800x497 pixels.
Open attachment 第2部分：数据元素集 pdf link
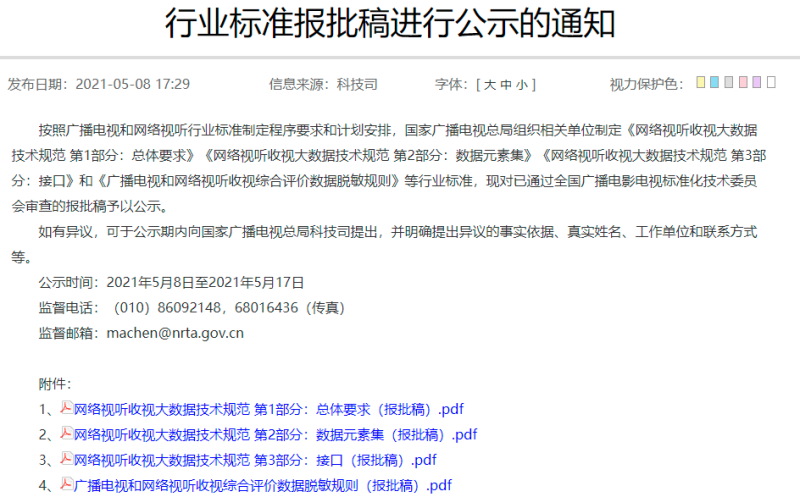click(276, 435)
